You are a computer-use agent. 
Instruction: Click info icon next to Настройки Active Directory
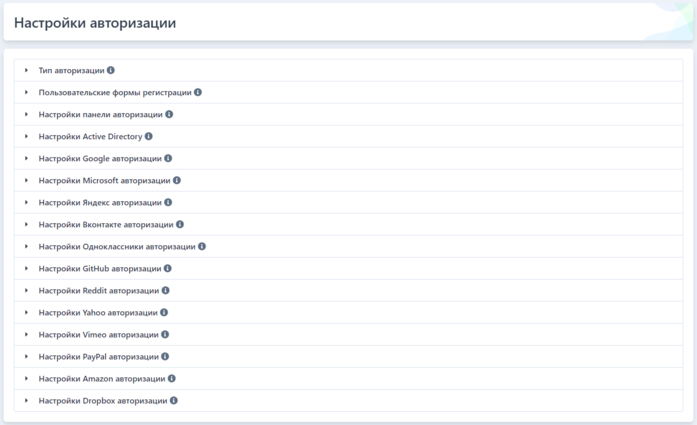point(149,137)
